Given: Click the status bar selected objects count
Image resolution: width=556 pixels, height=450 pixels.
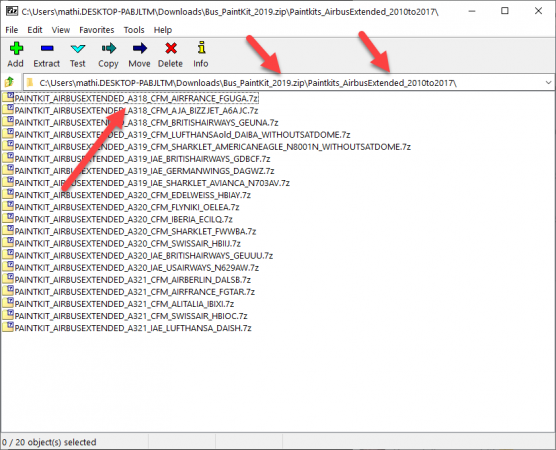Looking at the screenshot, I should tap(49, 442).
